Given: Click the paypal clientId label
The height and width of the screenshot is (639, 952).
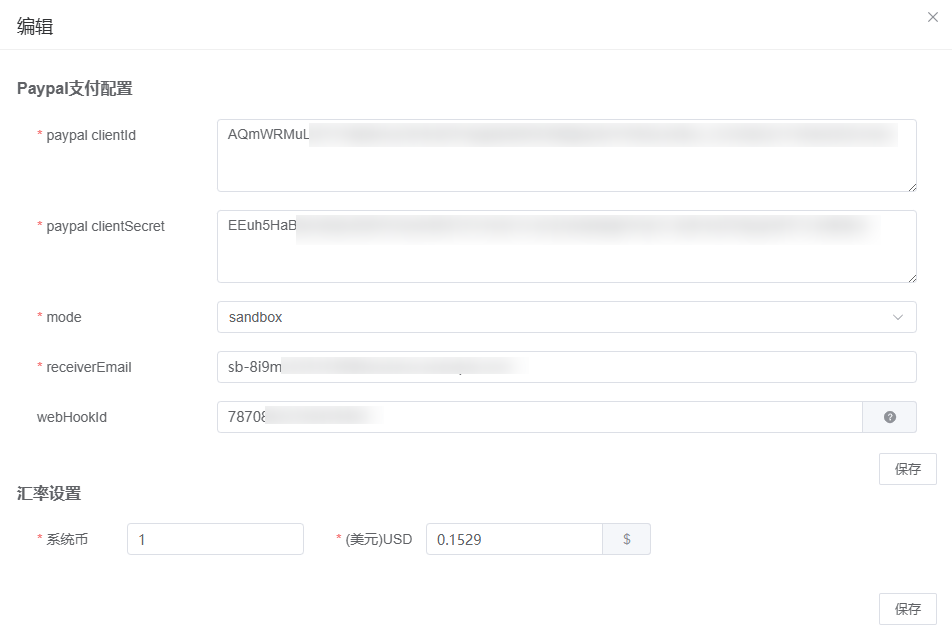Looking at the screenshot, I should [91, 135].
